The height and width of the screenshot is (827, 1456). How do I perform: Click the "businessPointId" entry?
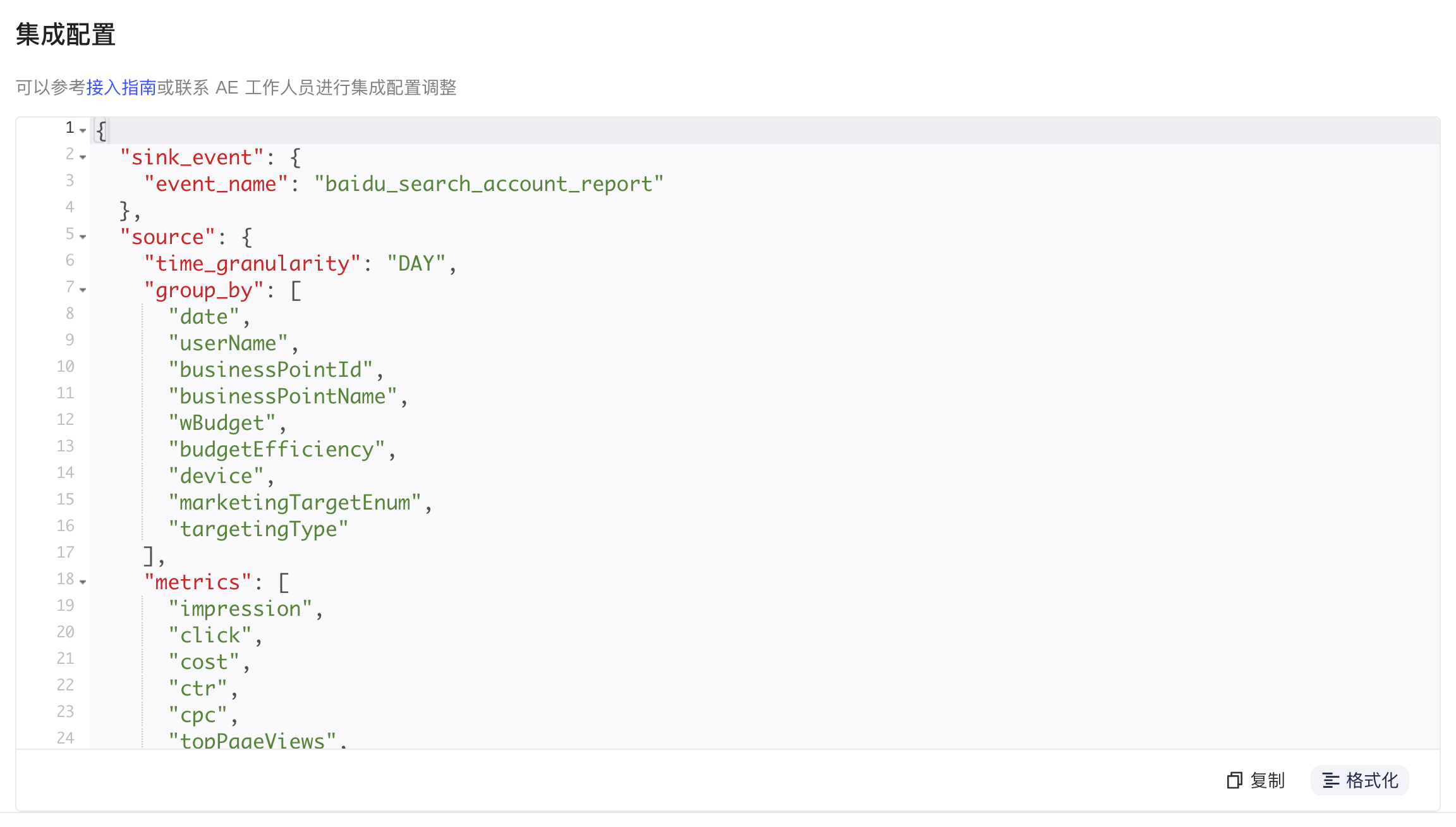270,369
